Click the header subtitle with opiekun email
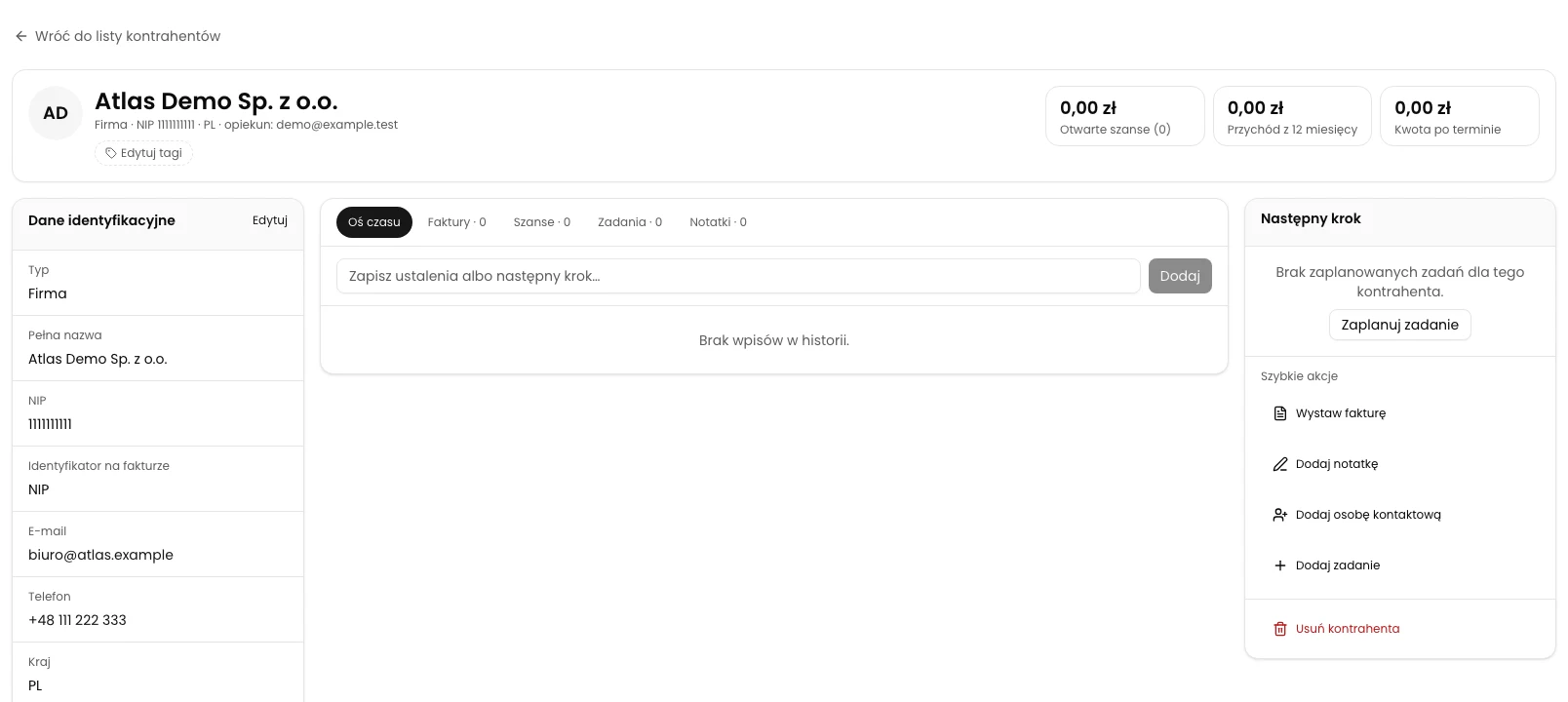Screen dimensions: 1568x702 coord(246,125)
